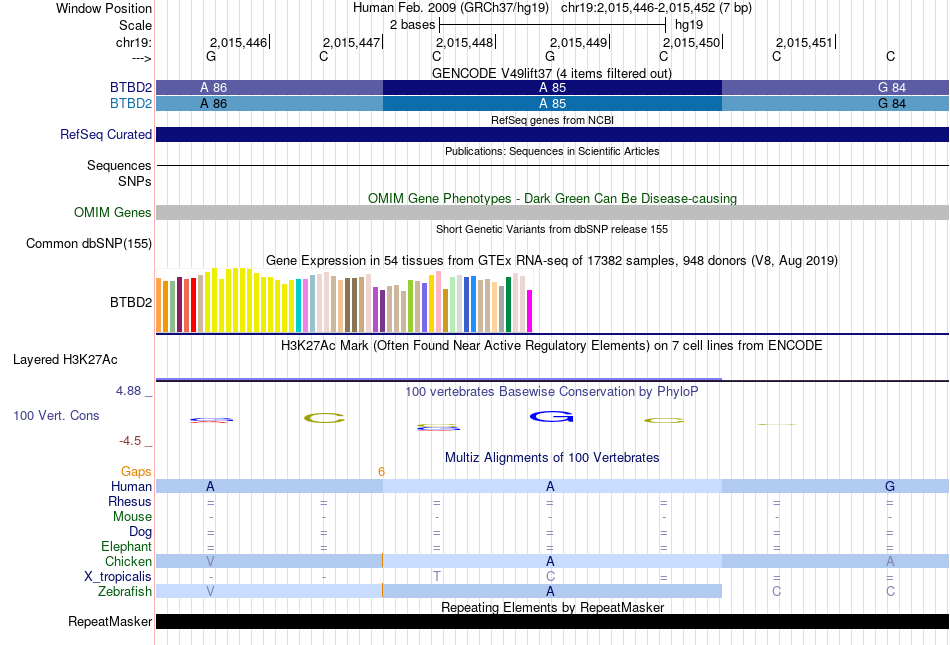Click the Window Position label

click(104, 8)
